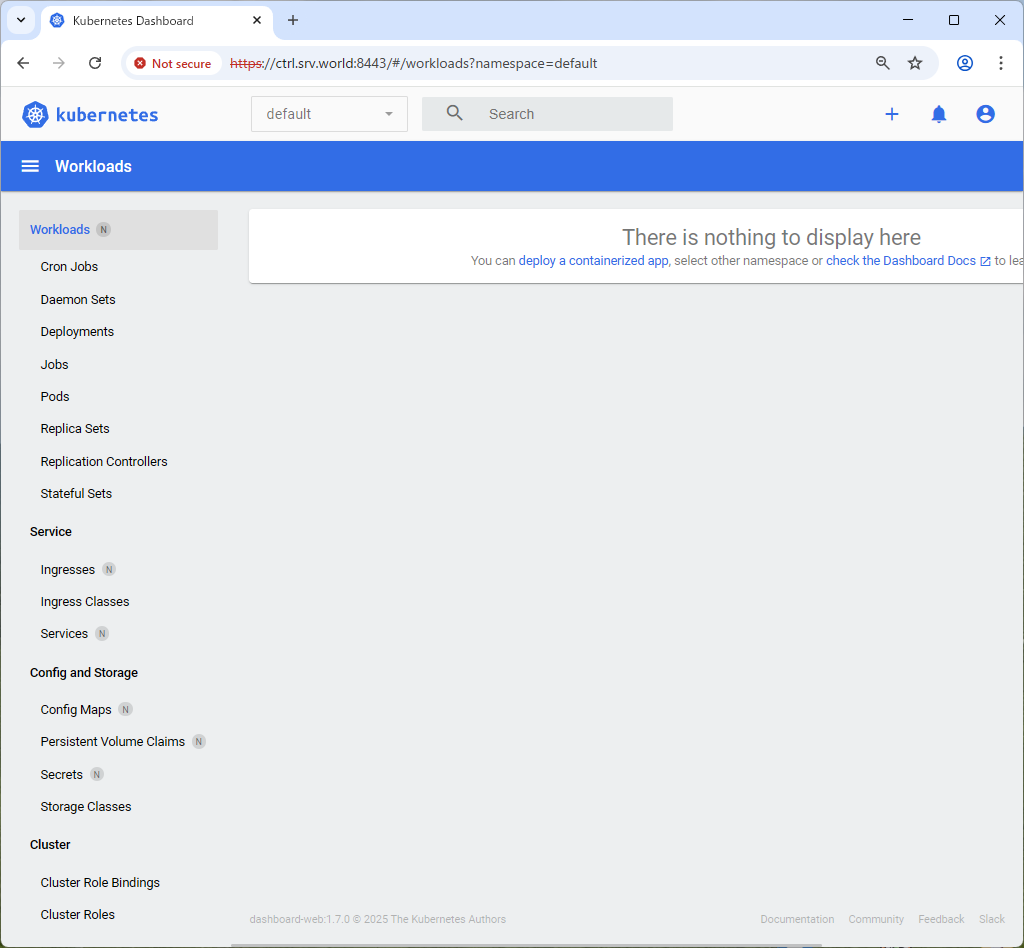Open the user account icon in dashboard

click(985, 114)
